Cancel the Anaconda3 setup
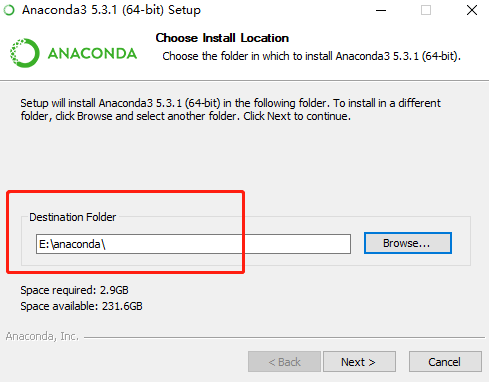The height and width of the screenshot is (382, 489). pyautogui.click(x=445, y=361)
